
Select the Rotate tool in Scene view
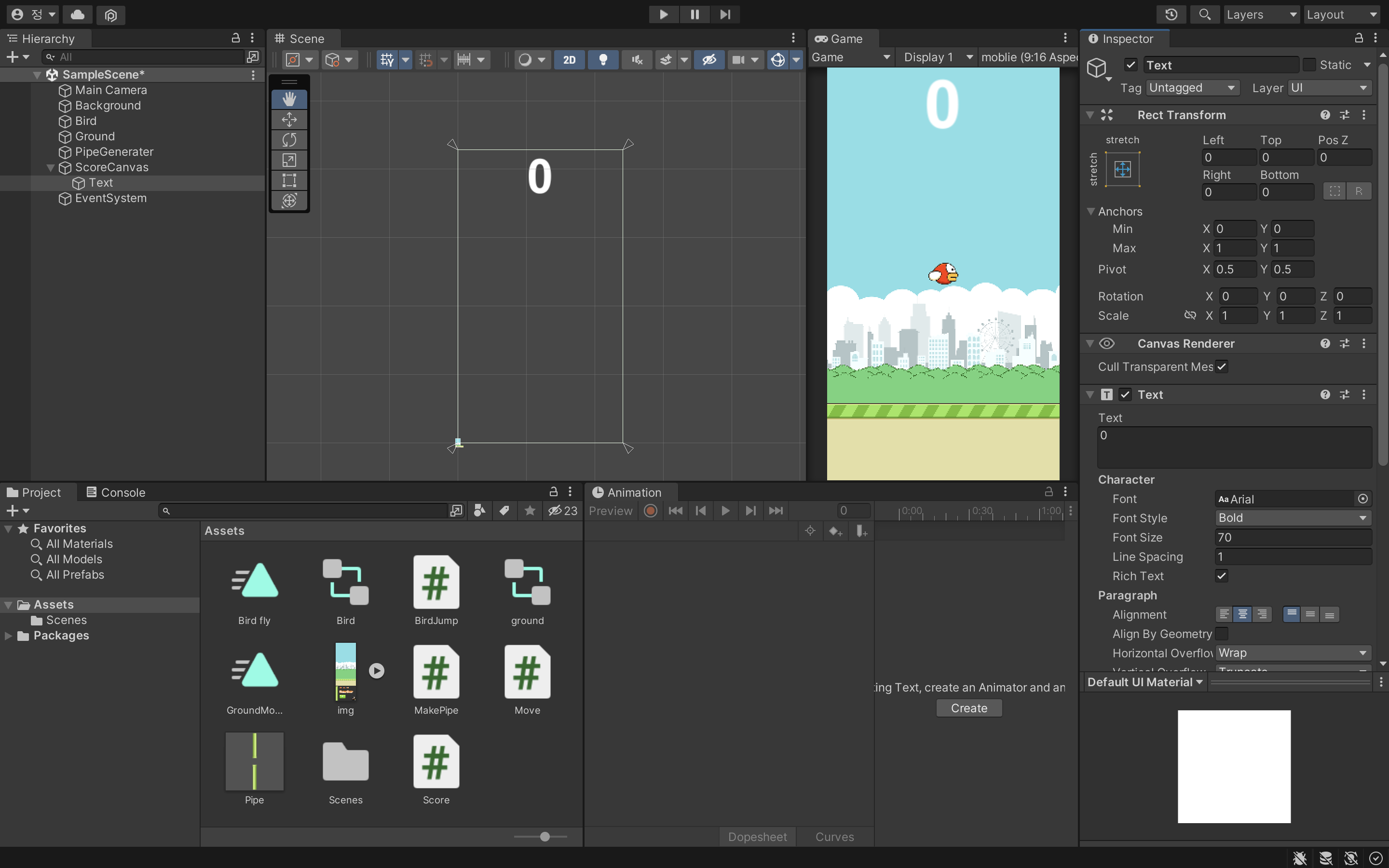(x=289, y=139)
